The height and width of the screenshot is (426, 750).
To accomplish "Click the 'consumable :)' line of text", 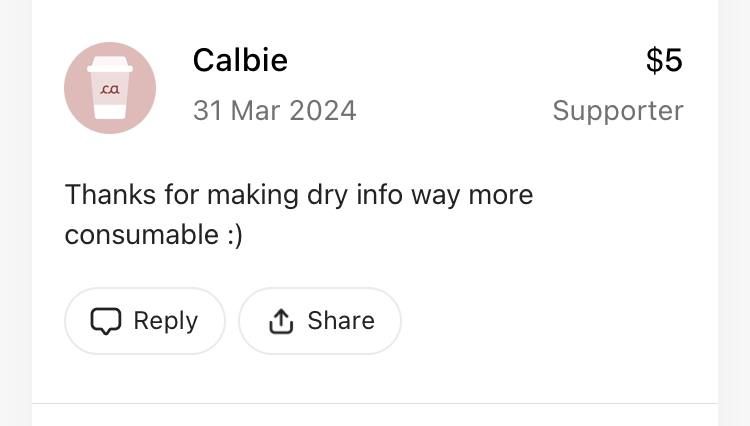I will [153, 235].
